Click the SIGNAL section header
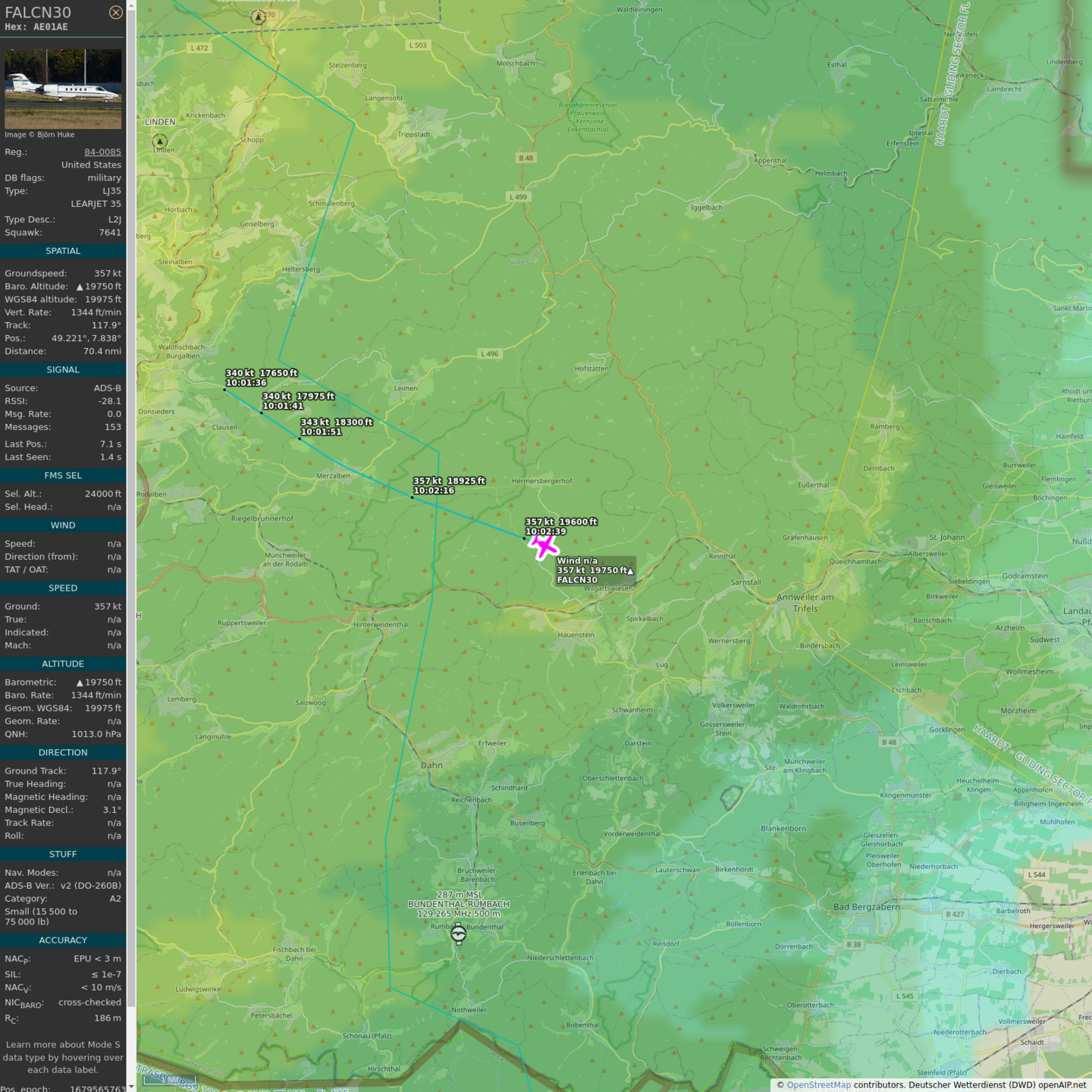The image size is (1092, 1092). click(63, 370)
